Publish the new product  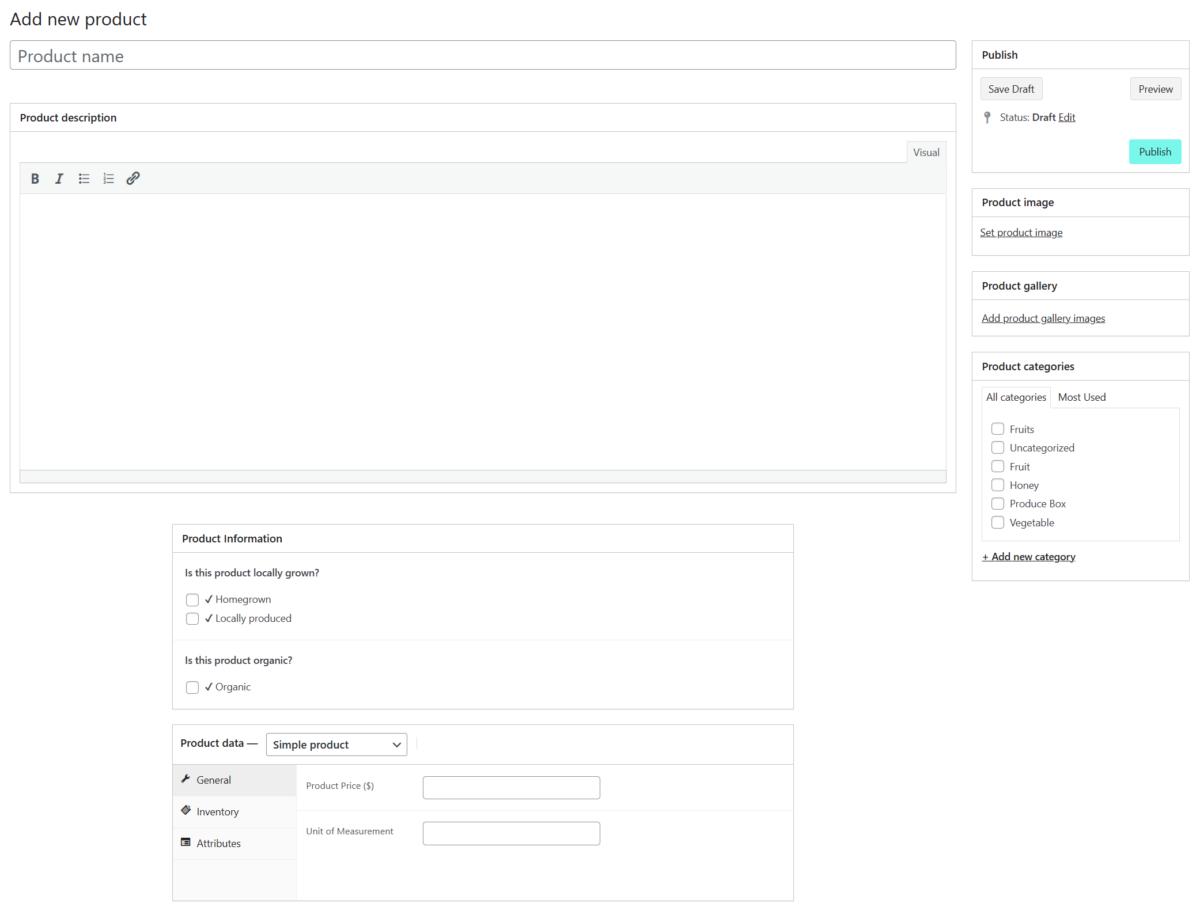1155,151
